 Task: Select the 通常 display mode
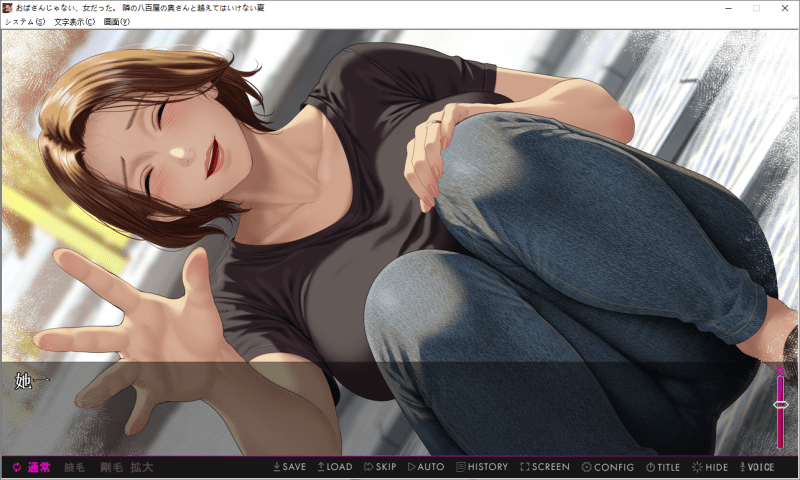point(39,467)
